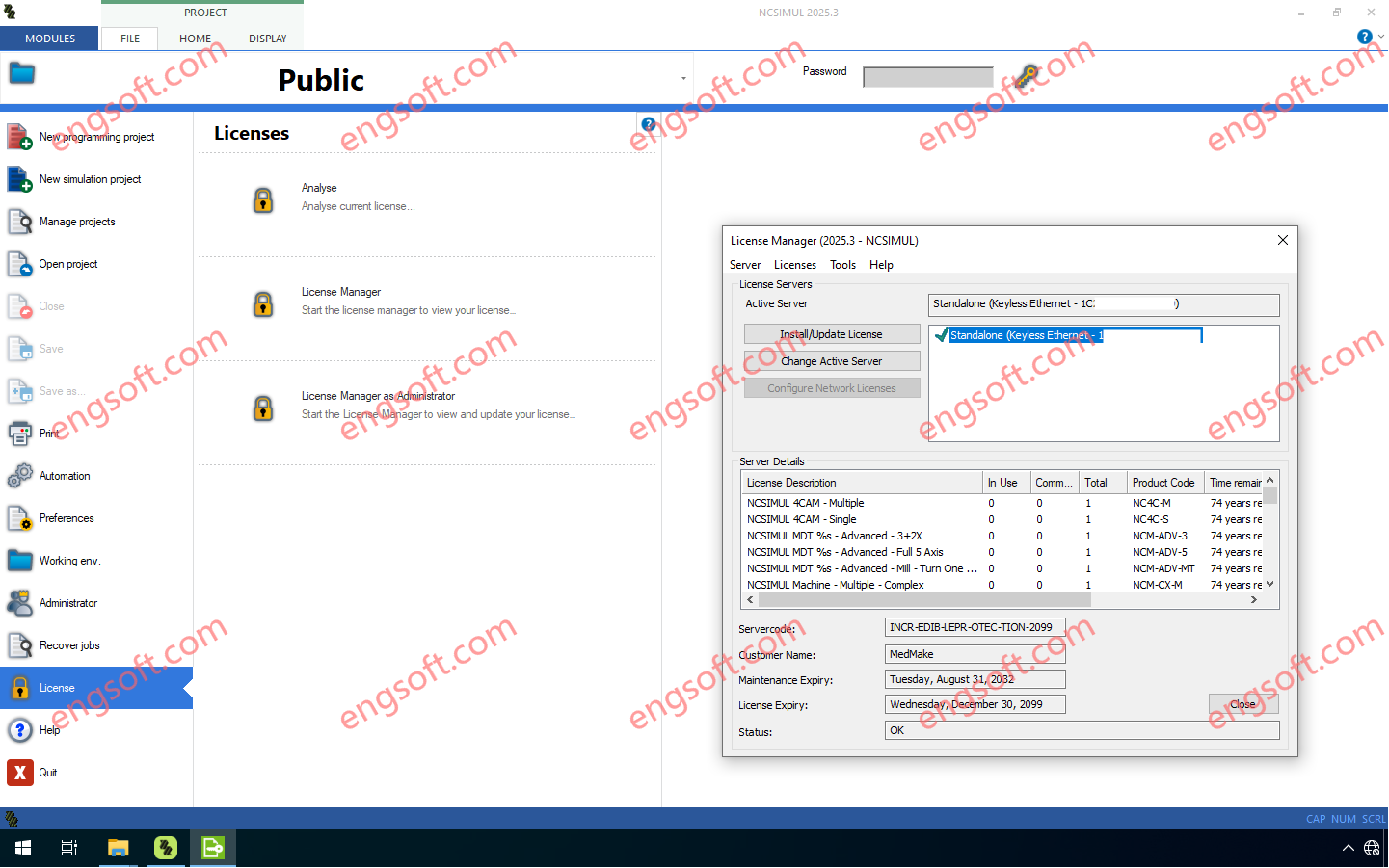The height and width of the screenshot is (868, 1389).
Task: Open Task View on the taskbar
Action: click(x=69, y=848)
